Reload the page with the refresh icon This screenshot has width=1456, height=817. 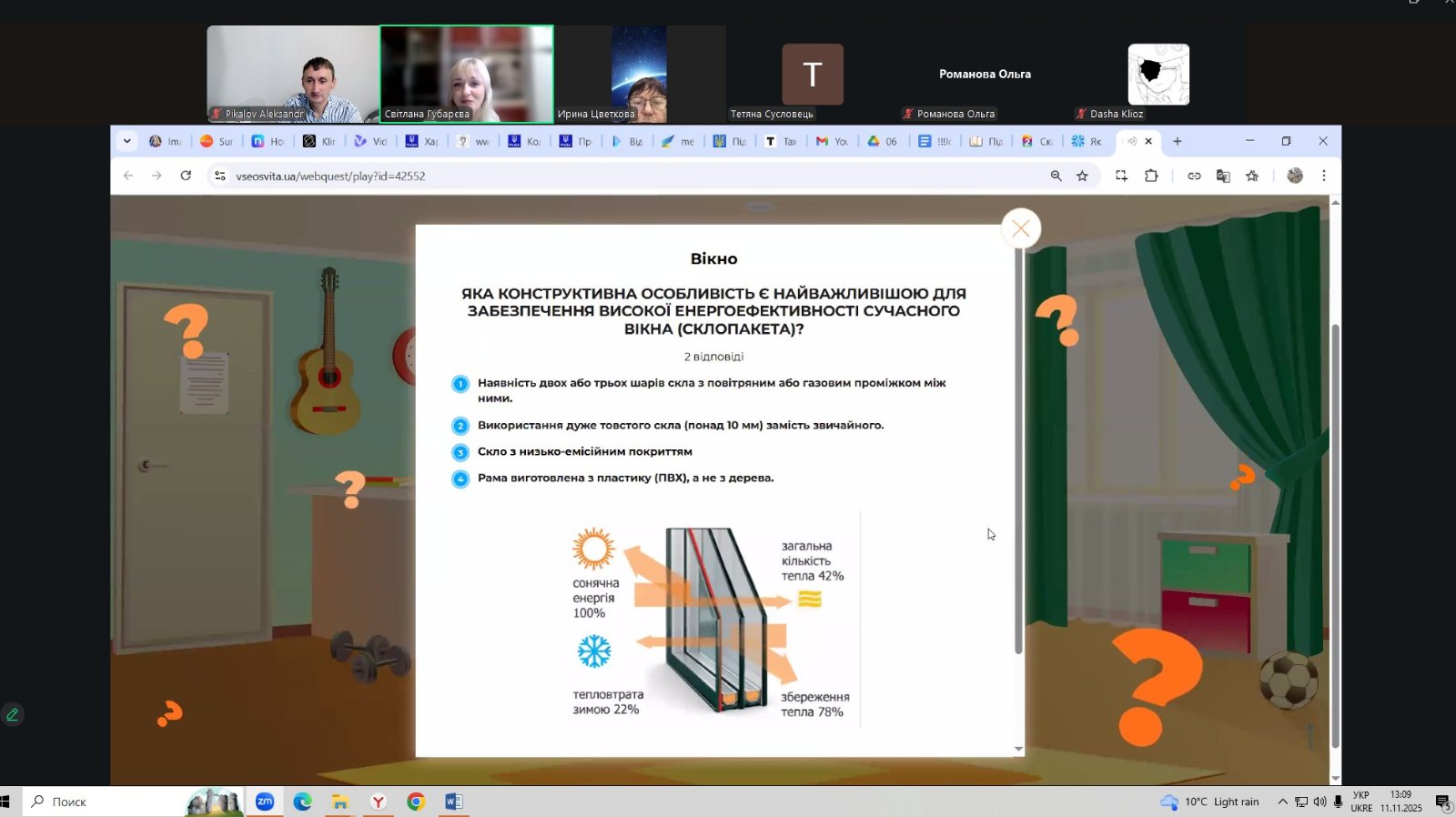tap(186, 176)
